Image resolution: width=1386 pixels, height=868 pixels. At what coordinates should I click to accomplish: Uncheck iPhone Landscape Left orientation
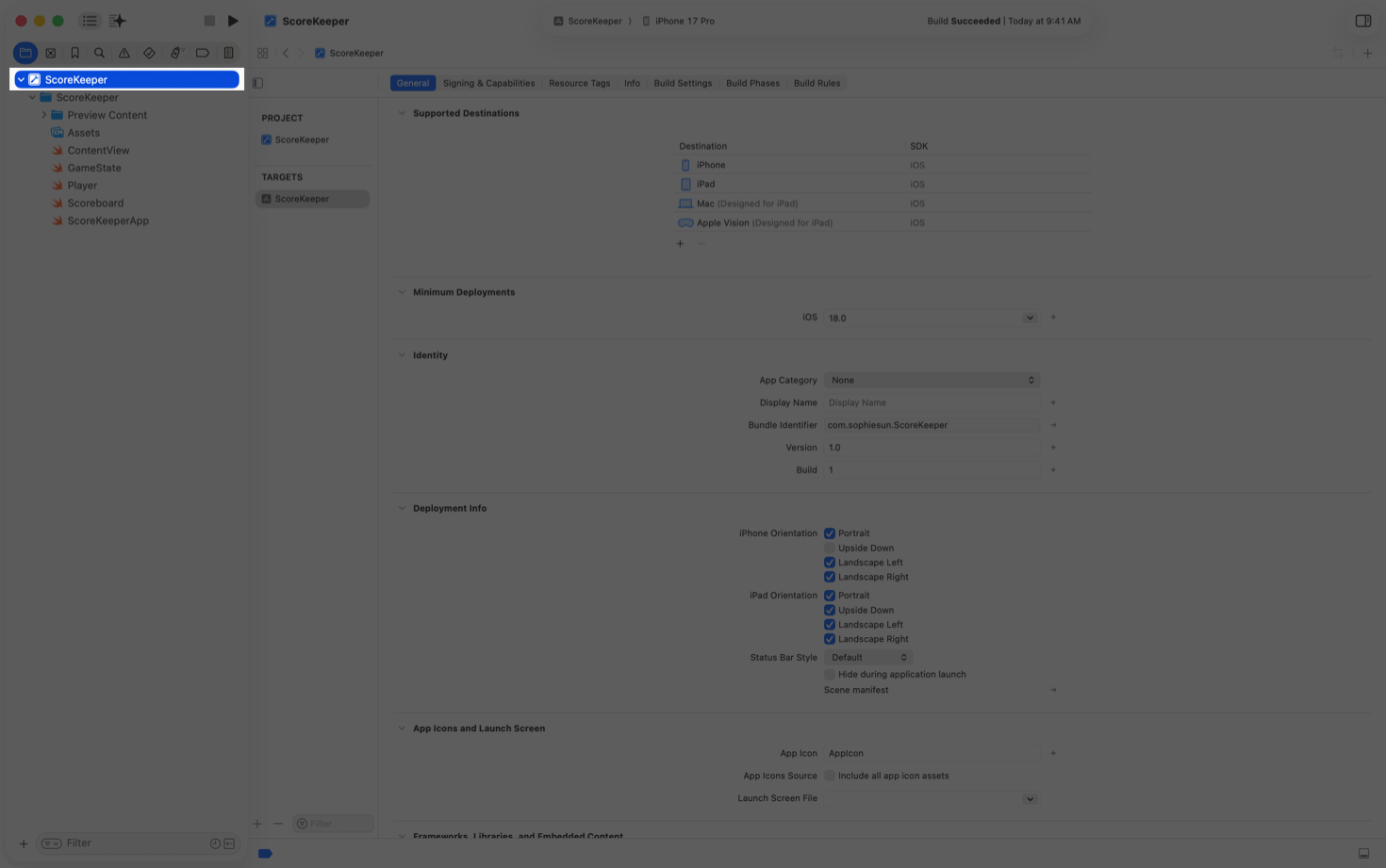point(830,563)
